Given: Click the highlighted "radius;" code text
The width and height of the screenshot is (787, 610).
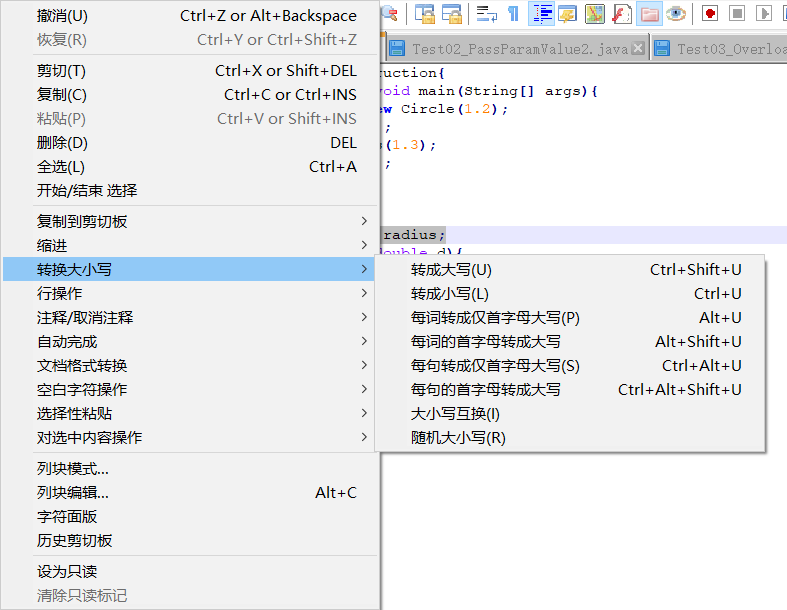Looking at the screenshot, I should coord(414,234).
